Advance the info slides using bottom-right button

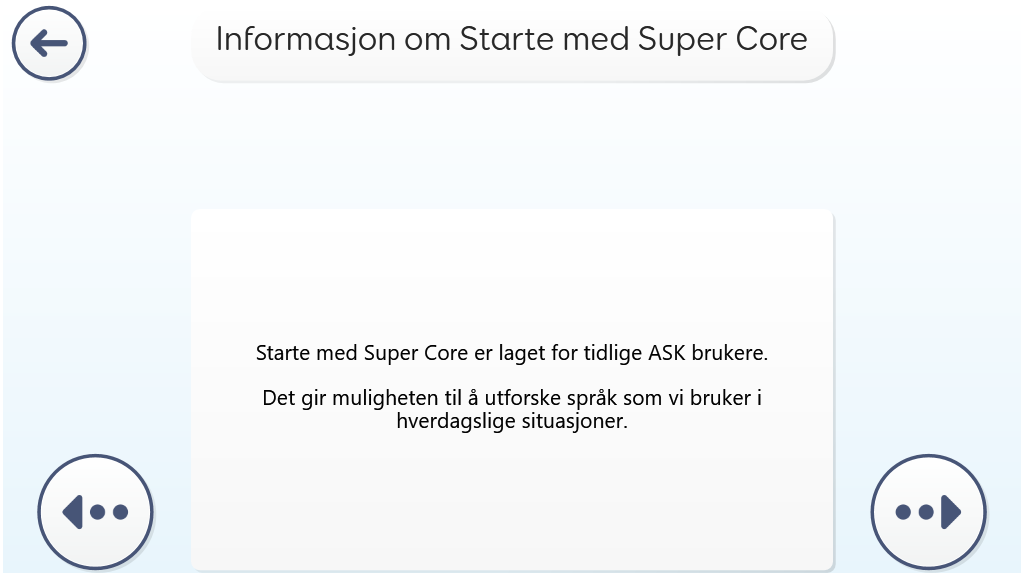pyautogui.click(x=928, y=511)
